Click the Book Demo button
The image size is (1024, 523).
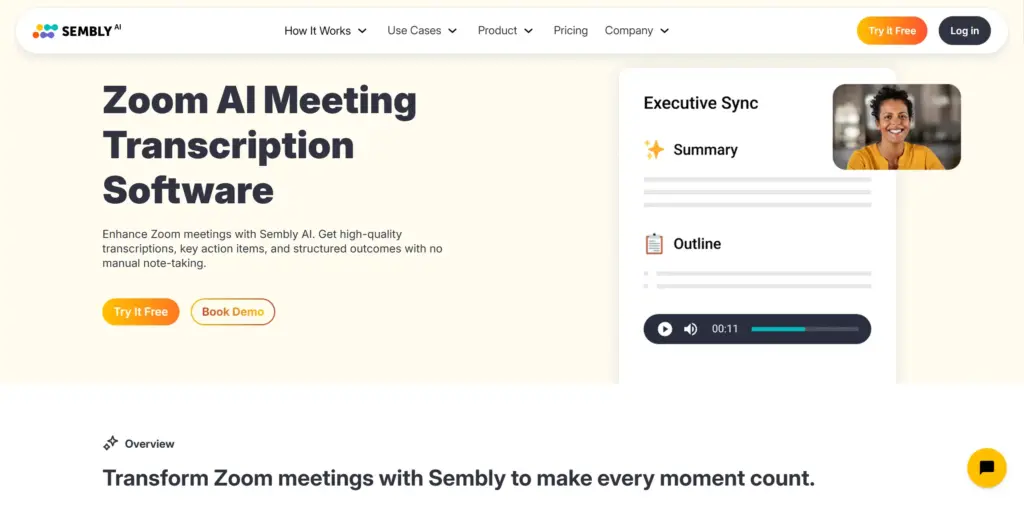point(233,312)
